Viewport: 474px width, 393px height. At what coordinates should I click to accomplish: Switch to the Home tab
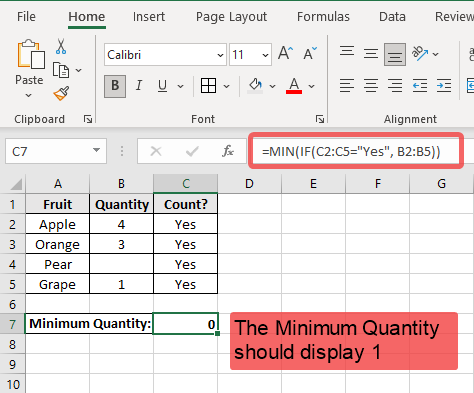[87, 17]
